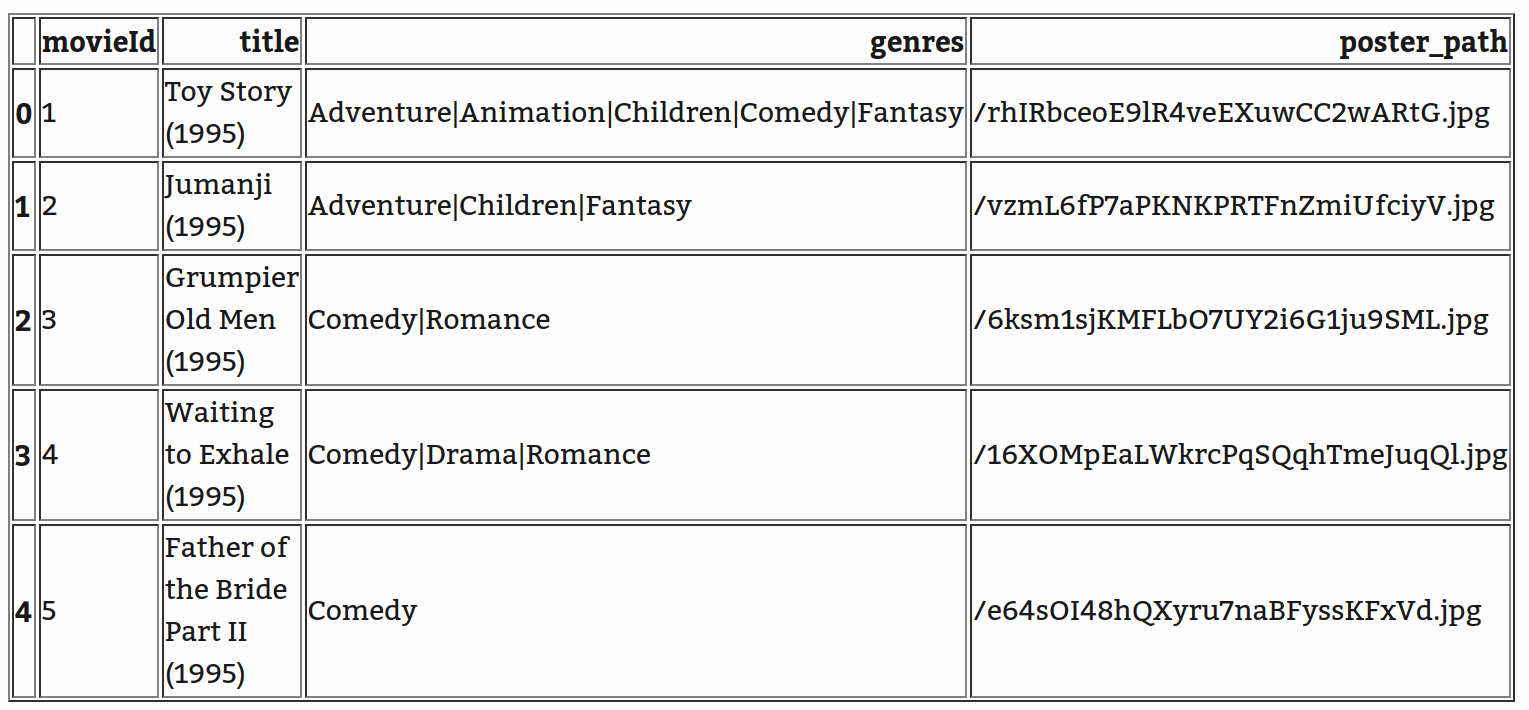The height and width of the screenshot is (710, 1529).
Task: Select the Toy Story (1995) title cell
Action: click(x=229, y=112)
